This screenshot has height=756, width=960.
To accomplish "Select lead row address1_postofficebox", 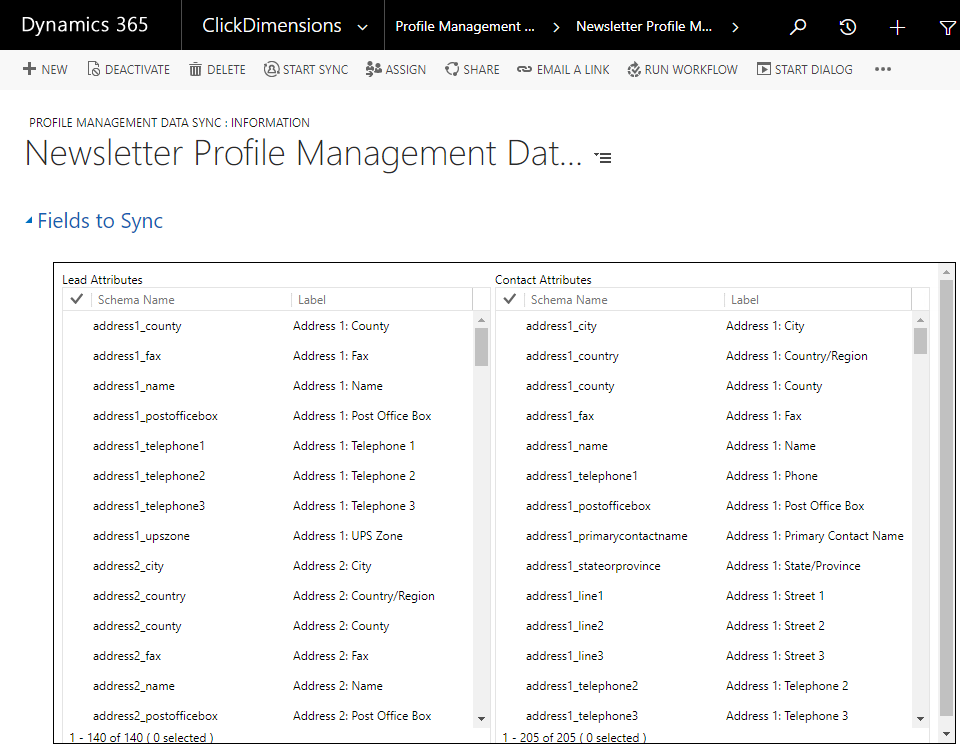I will click(x=268, y=416).
